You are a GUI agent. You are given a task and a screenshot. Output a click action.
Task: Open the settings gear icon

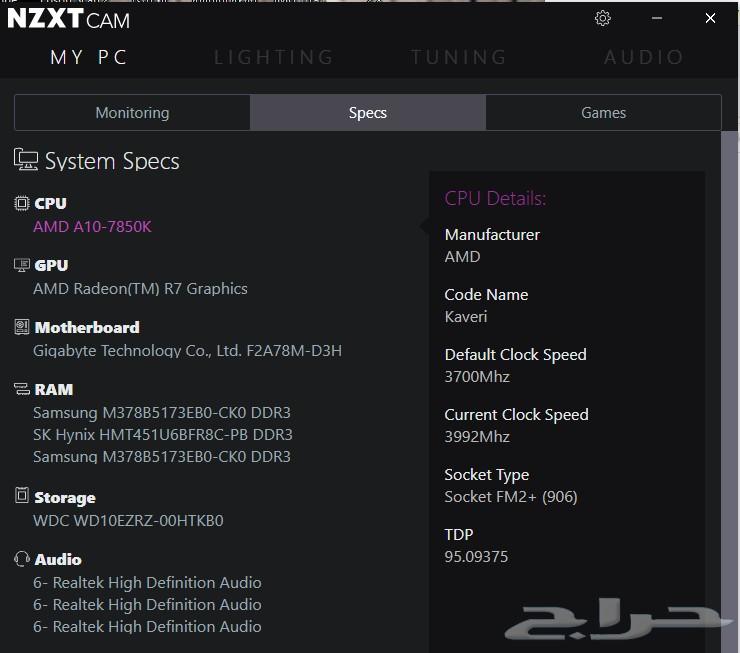[603, 18]
